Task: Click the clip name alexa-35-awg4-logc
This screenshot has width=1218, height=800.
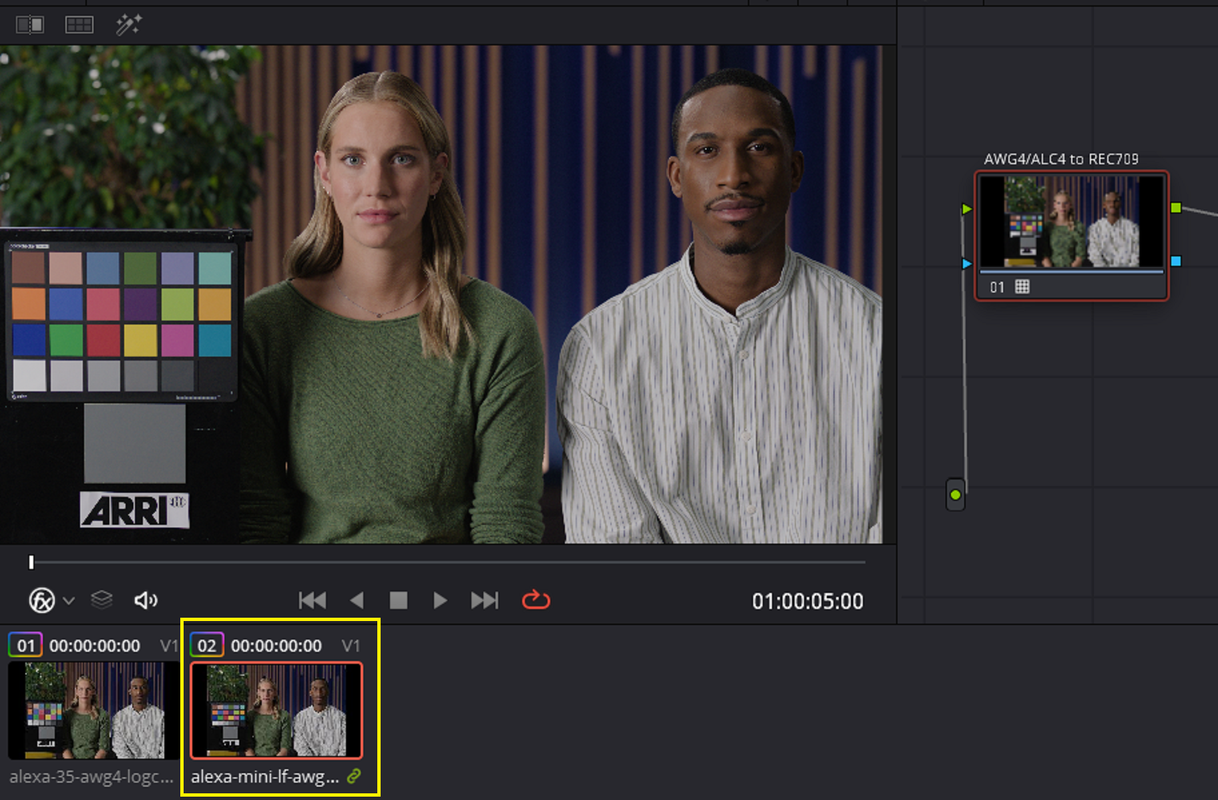Action: pyautogui.click(x=92, y=776)
